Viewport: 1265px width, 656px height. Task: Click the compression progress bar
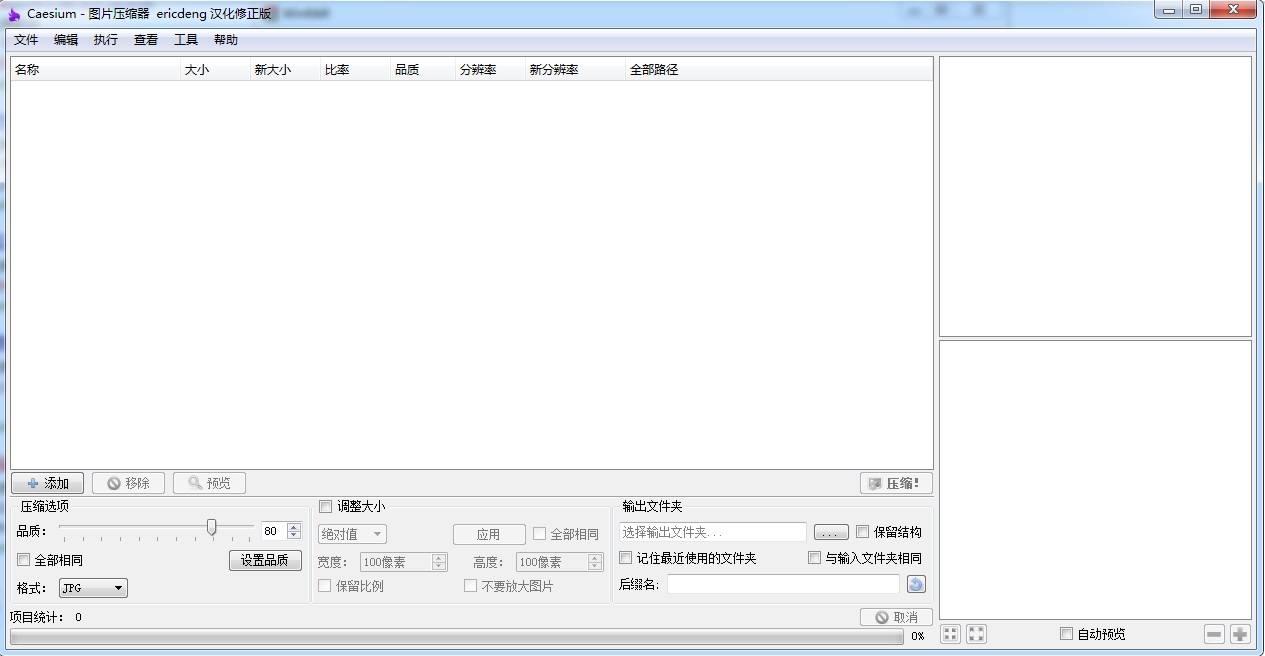(x=457, y=637)
